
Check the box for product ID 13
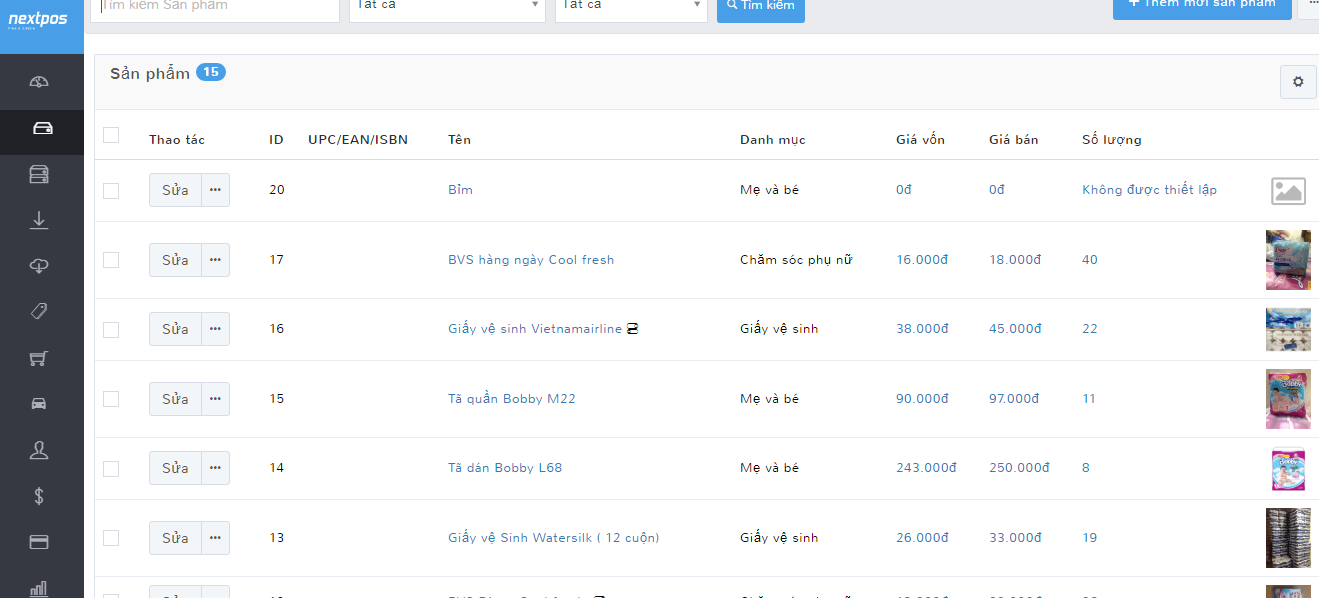pos(111,538)
